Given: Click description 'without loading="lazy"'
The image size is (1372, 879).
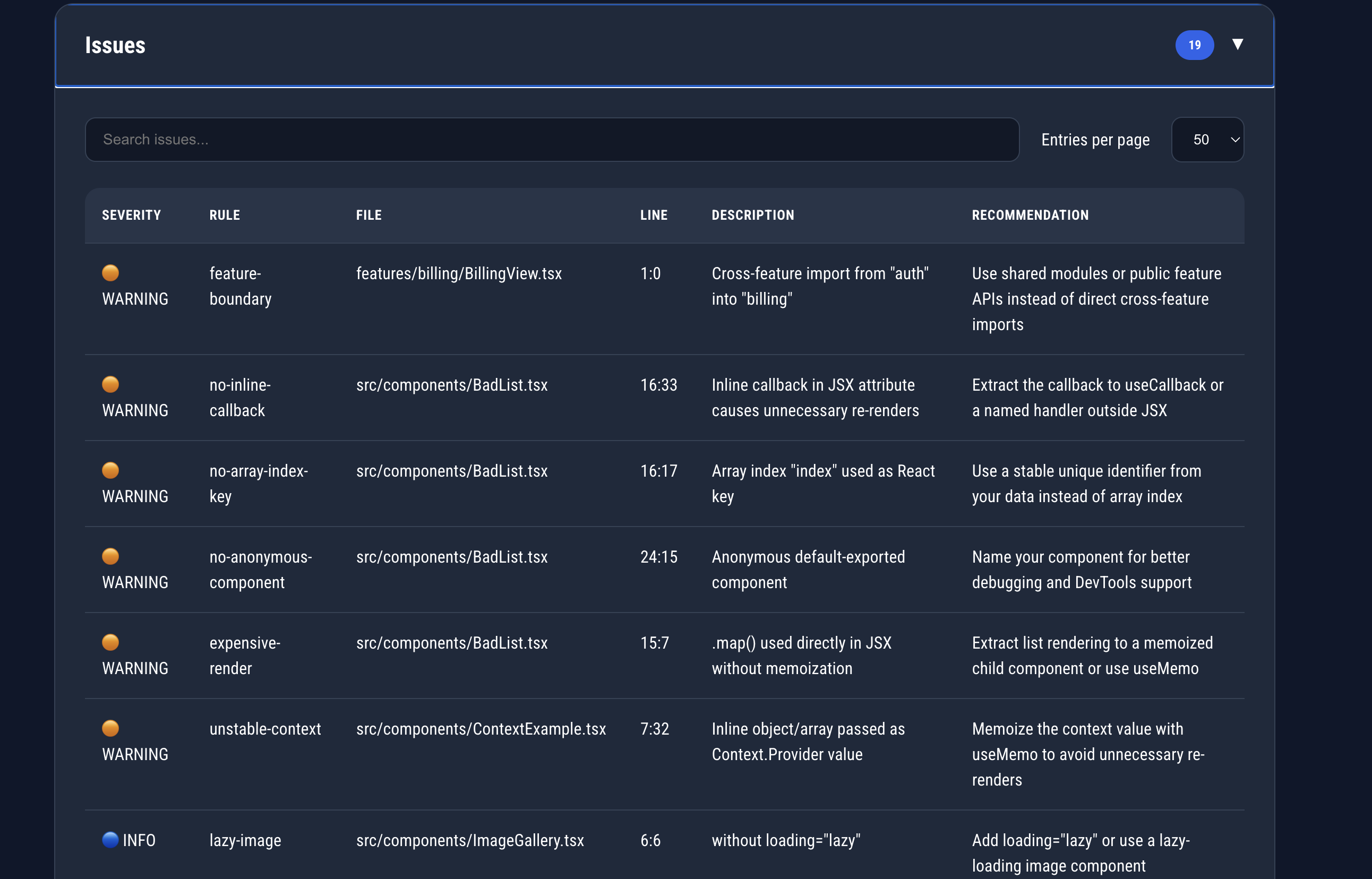Looking at the screenshot, I should tap(786, 840).
